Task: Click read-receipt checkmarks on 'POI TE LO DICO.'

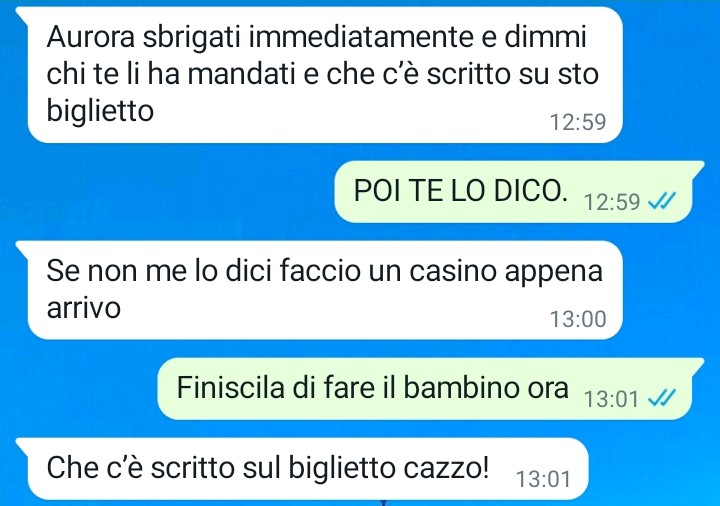Action: point(662,200)
